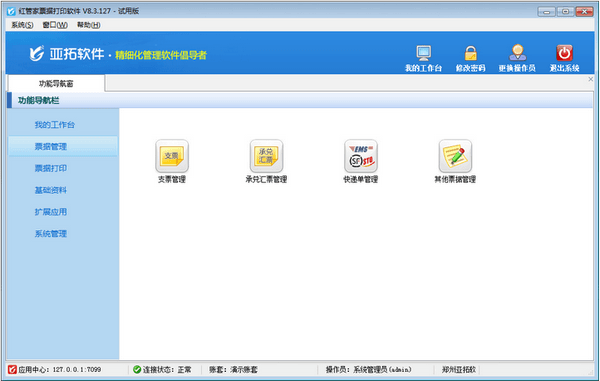The image size is (600, 381).
Task: Click the app icon in title bar
Action: [x=11, y=11]
